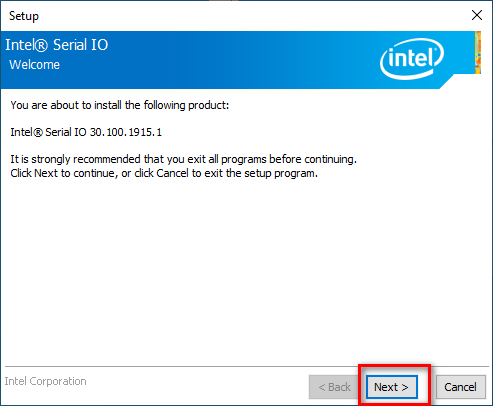Click the registered trademark symbol in header title
Viewport: 493px width, 406px height.
click(x=41, y=45)
